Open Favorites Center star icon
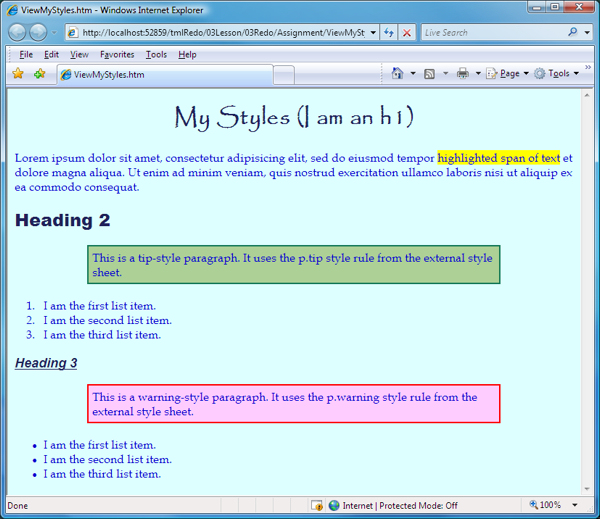 click(x=18, y=73)
